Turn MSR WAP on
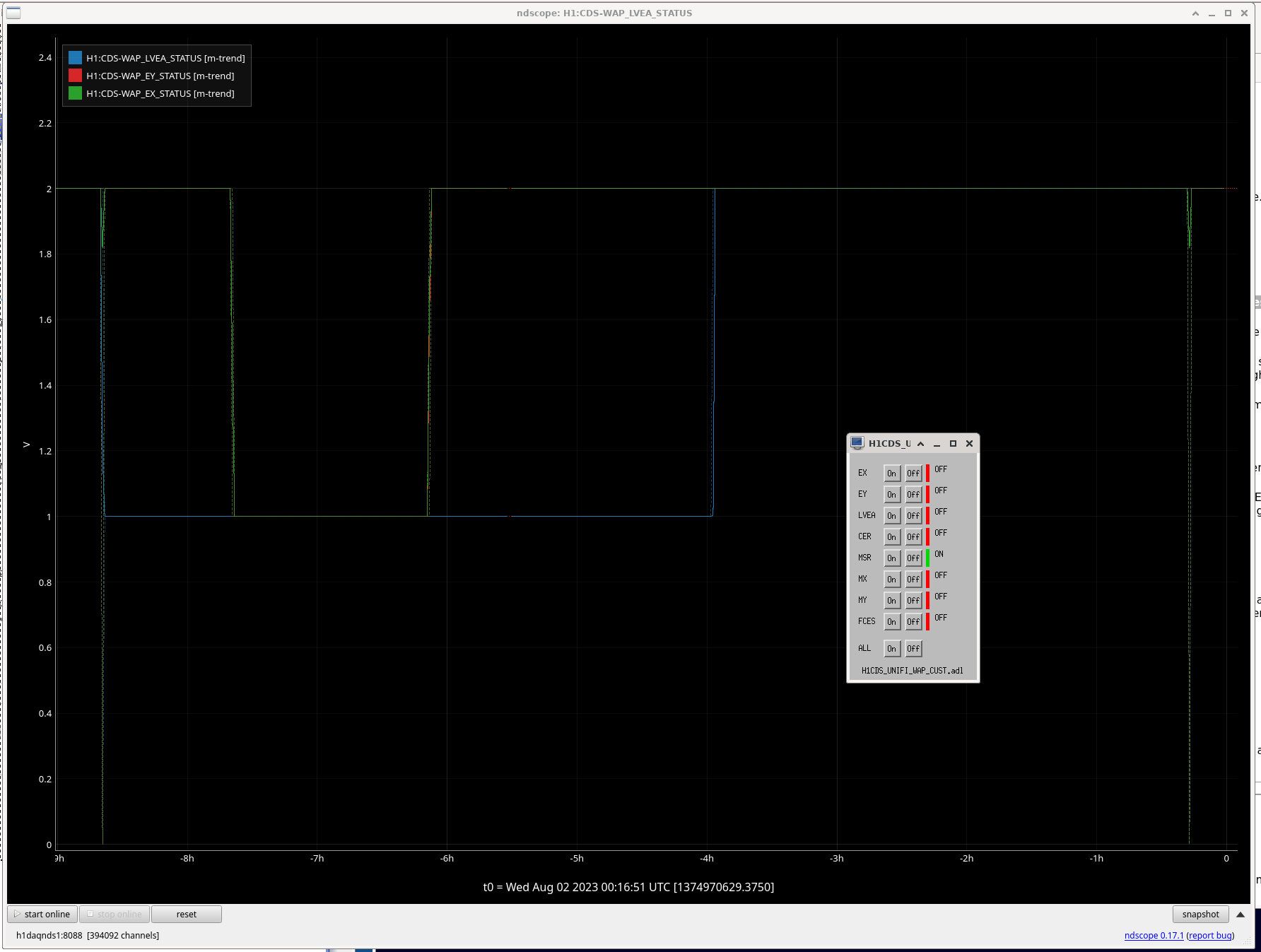This screenshot has height=952, width=1261. click(x=892, y=558)
